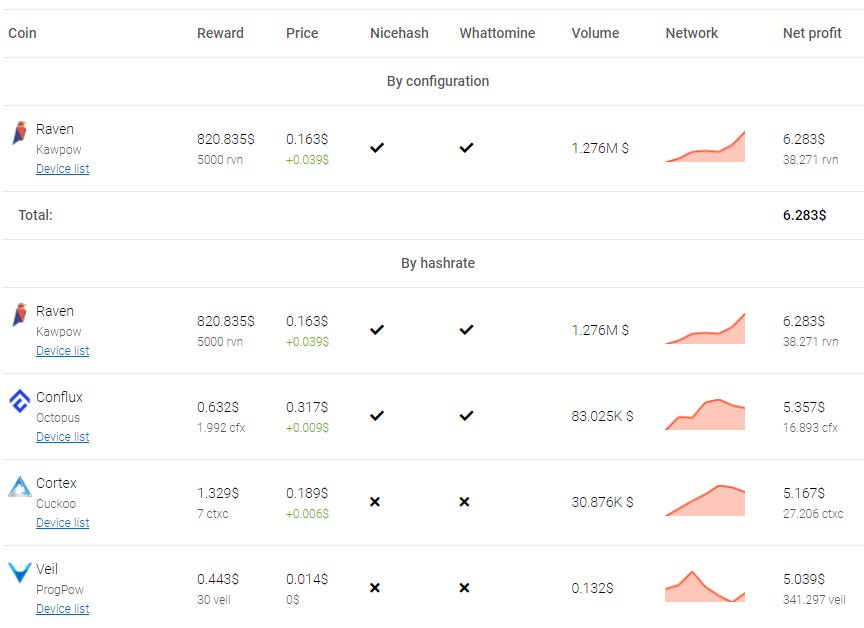Open Device list for Veil
864x628 pixels.
(62, 609)
